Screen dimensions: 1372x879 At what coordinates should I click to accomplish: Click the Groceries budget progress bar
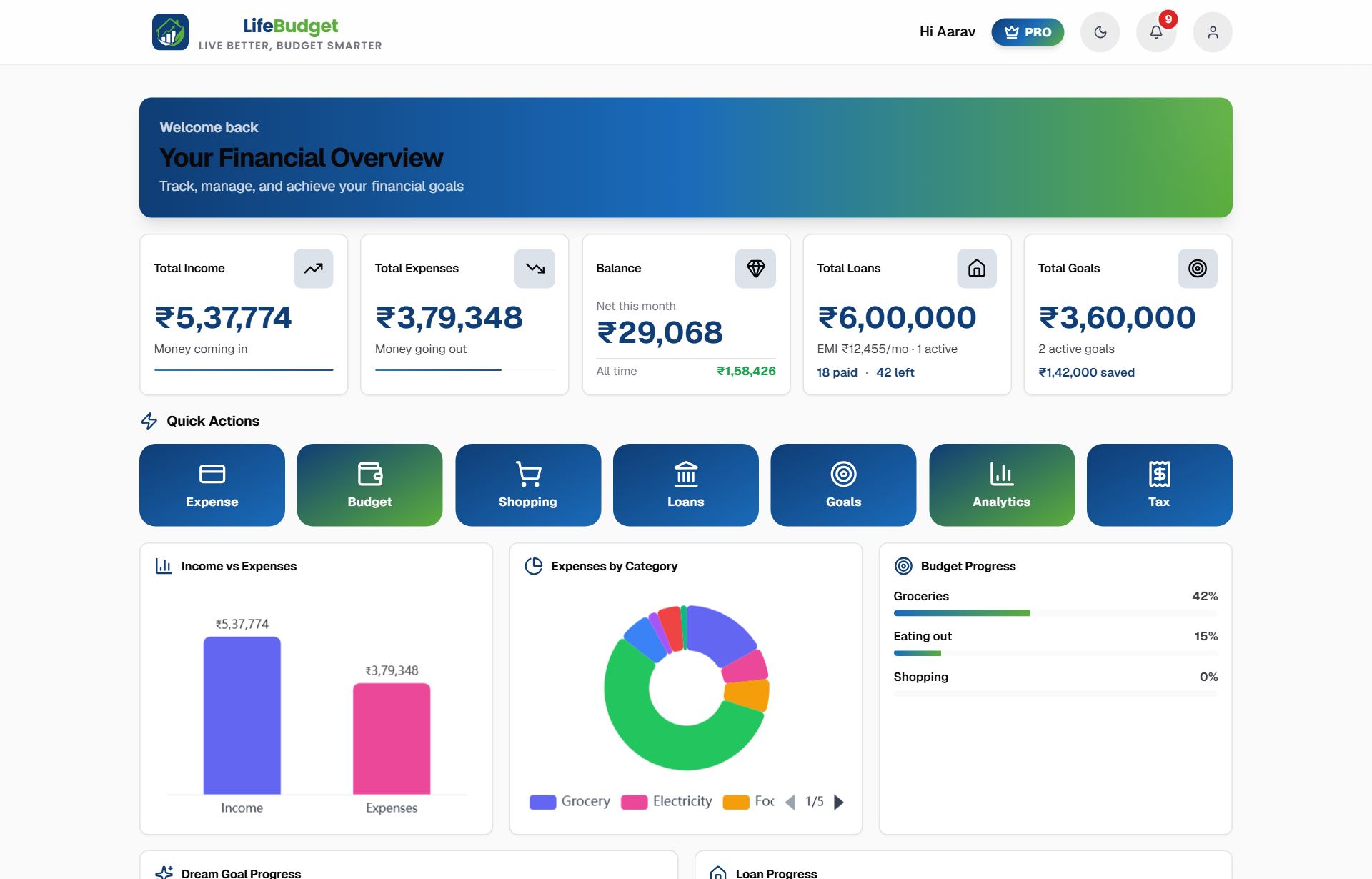[x=1055, y=613]
